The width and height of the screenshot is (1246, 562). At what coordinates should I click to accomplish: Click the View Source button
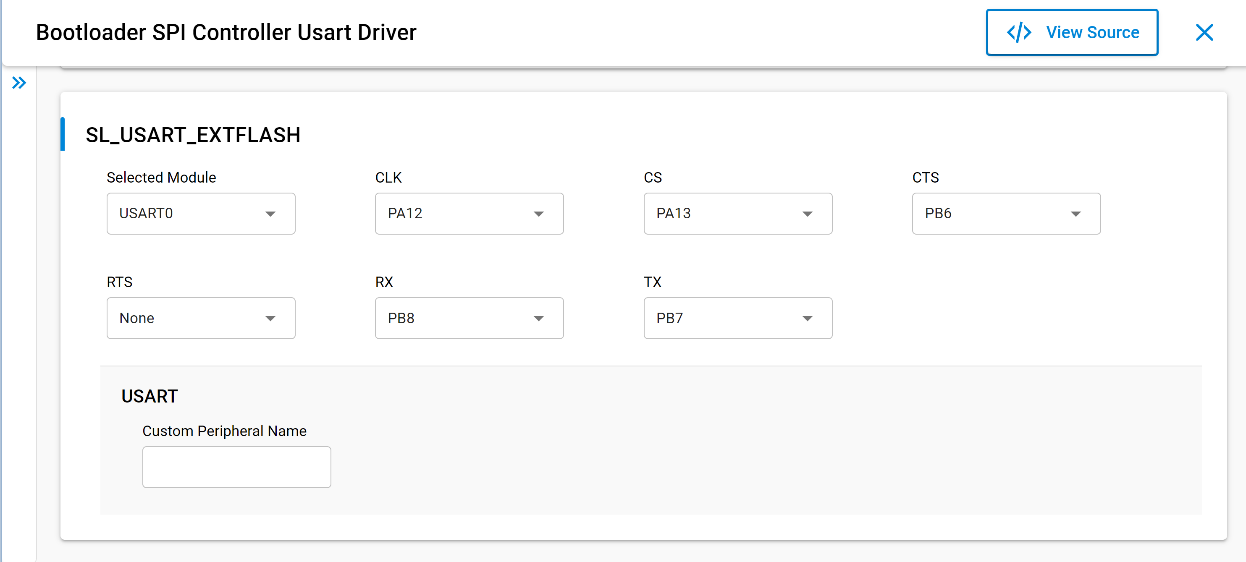1072,33
